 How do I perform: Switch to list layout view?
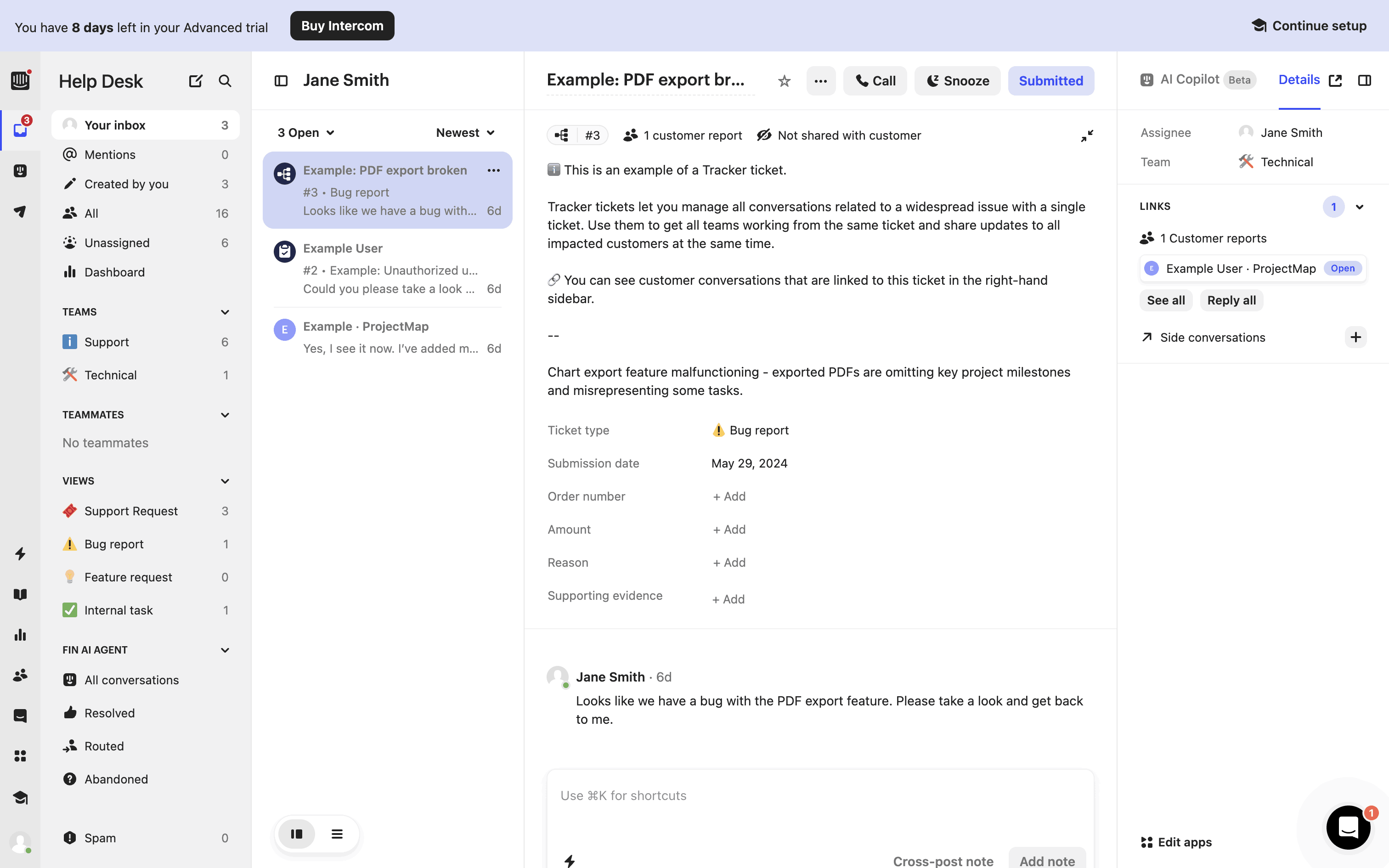tap(337, 834)
